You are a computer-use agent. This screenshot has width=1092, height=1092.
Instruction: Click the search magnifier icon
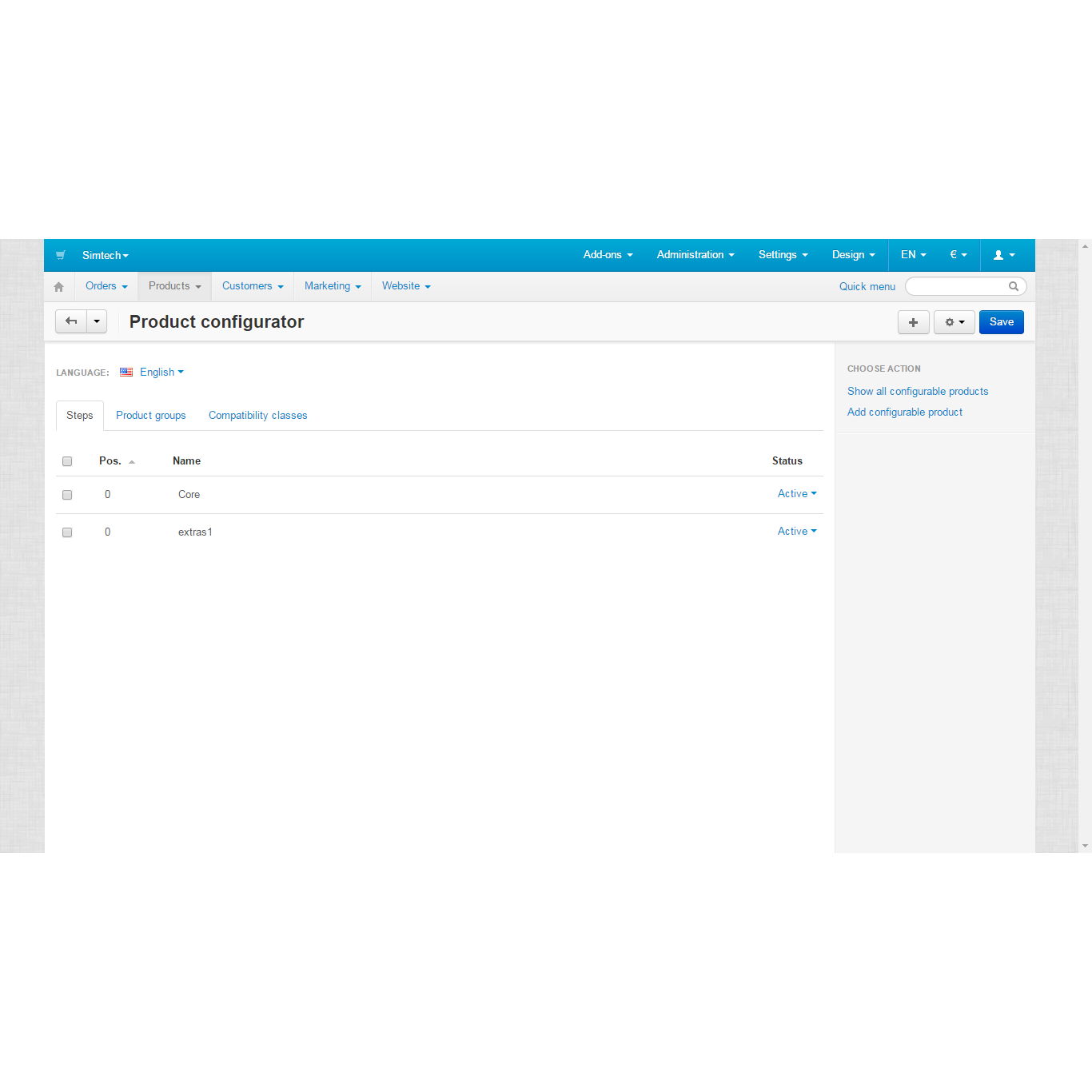[x=1014, y=286]
